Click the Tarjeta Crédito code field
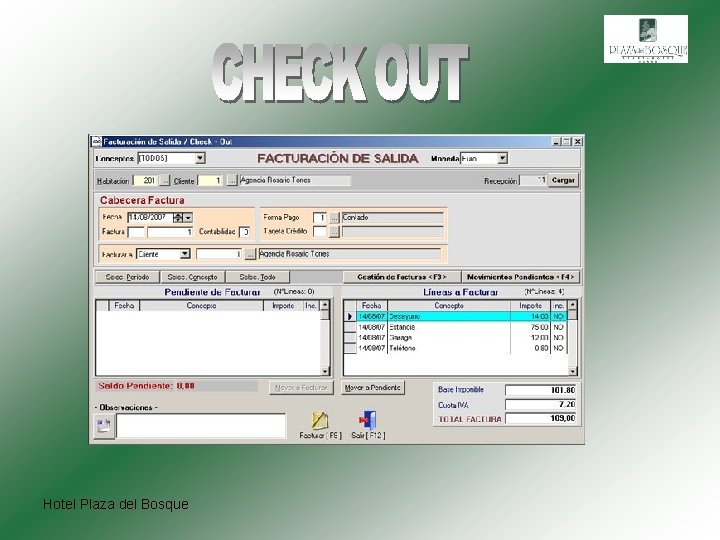This screenshot has height=540, width=720. [x=320, y=232]
